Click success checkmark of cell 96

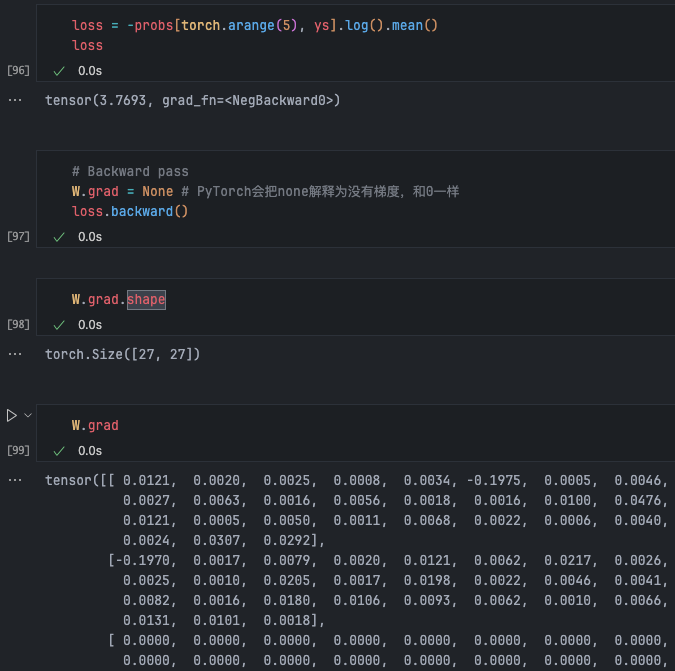click(59, 71)
